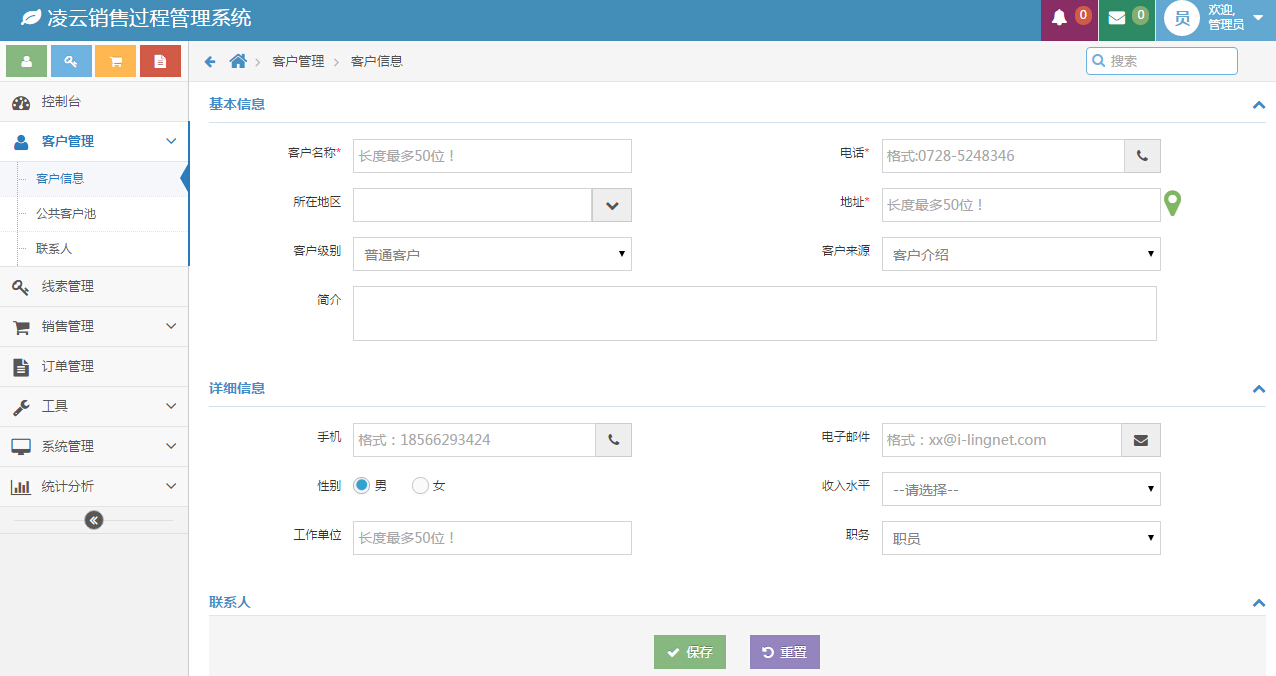Select the 女 gender radio button
Screen dimensions: 1276x676
coord(420,485)
